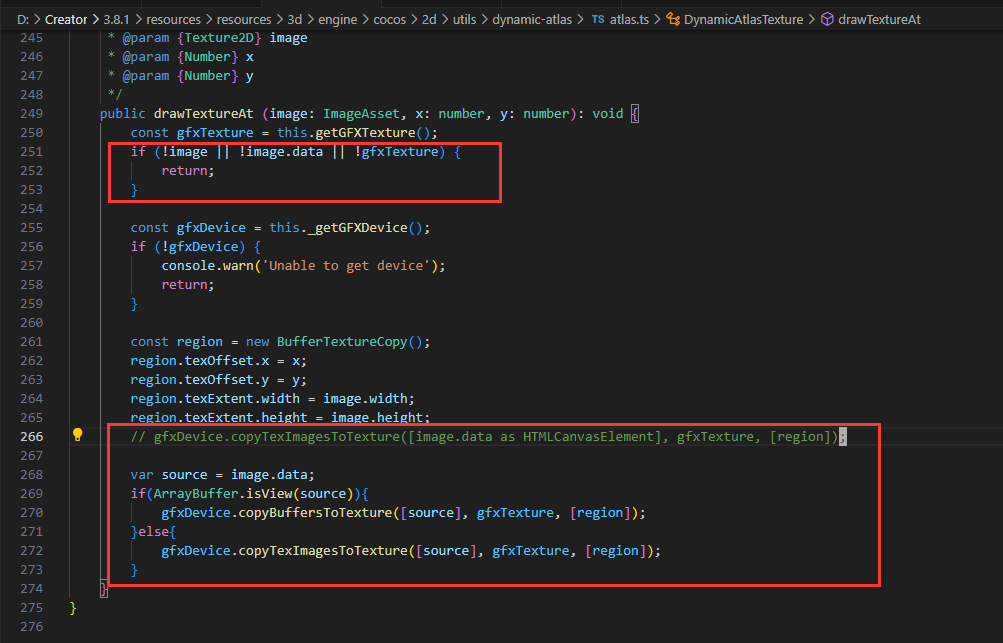Select the '2d' breadcrumb folder
This screenshot has height=643, width=1003.
pos(429,20)
